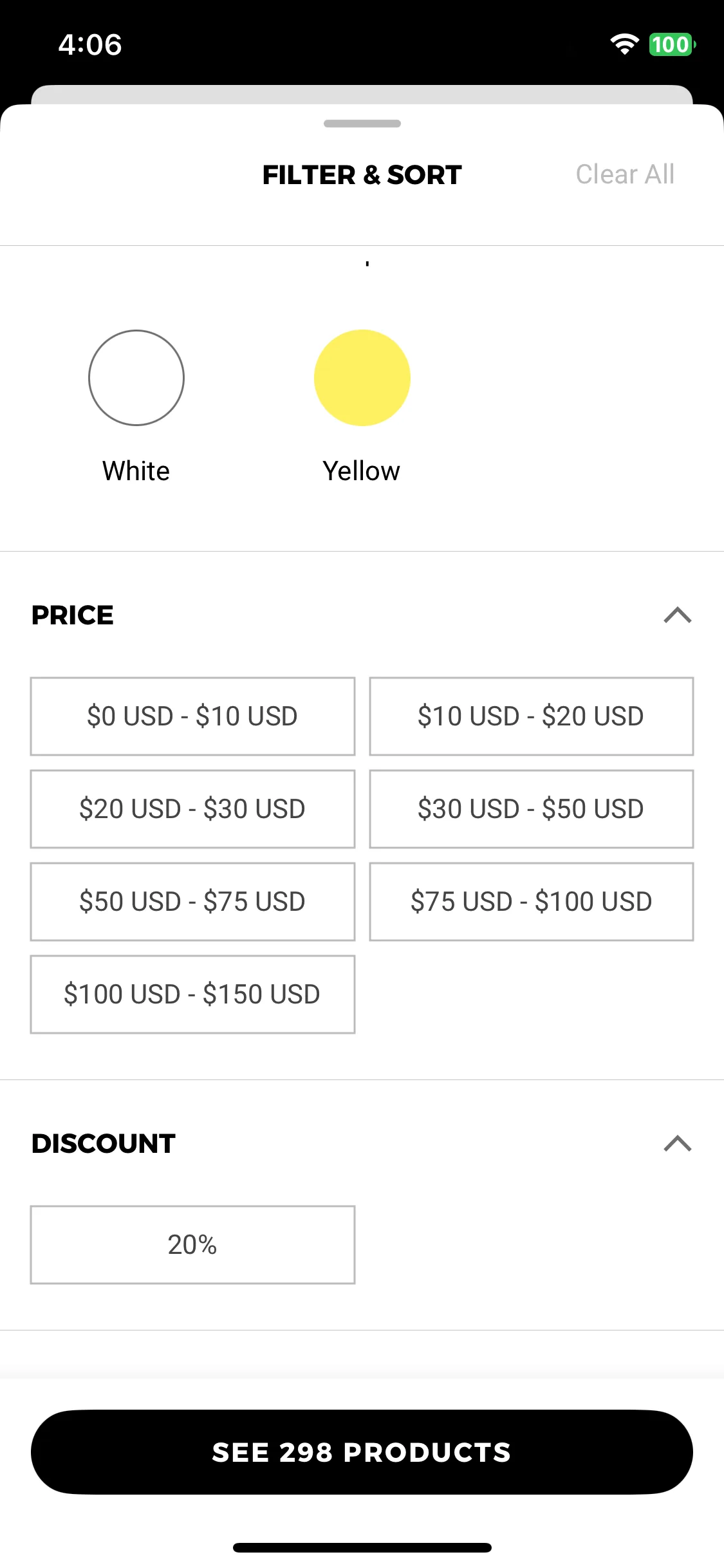
Task: Collapse the PRICE section chevron
Action: 677,615
